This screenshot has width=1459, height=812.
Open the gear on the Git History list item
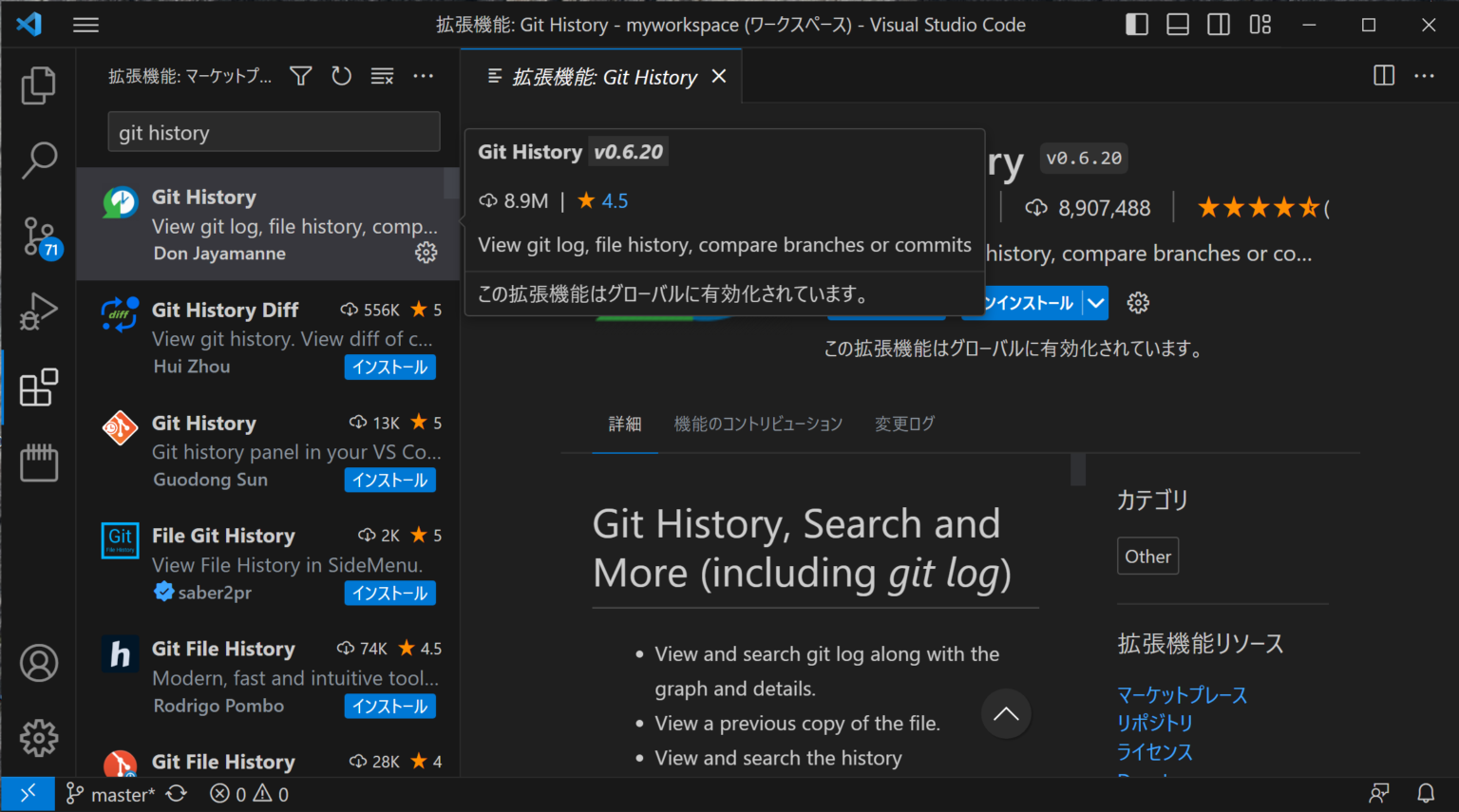(x=426, y=253)
